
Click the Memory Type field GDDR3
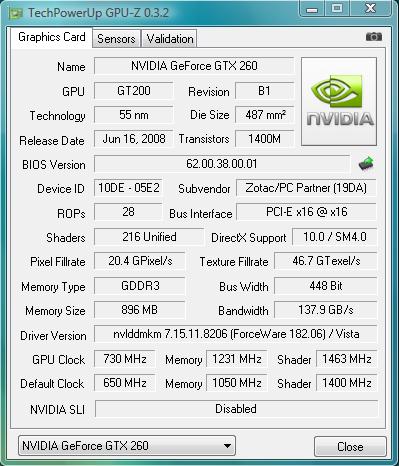tap(140, 286)
